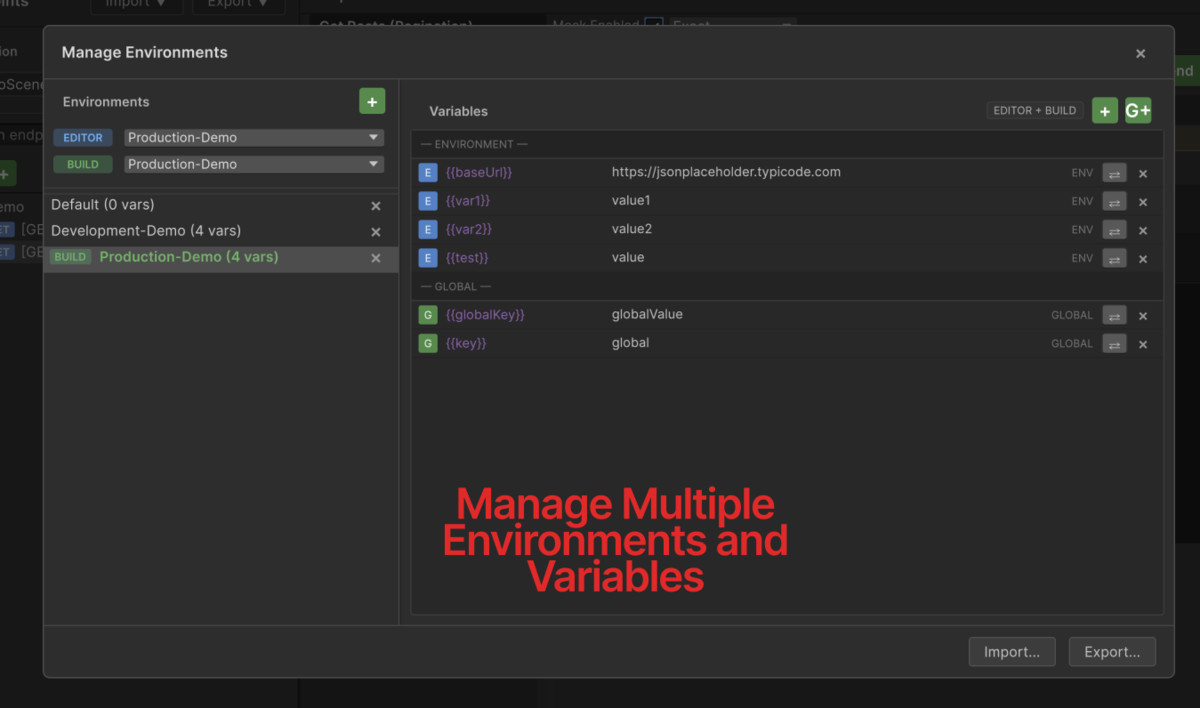Delete the Production-Demo environment
Image resolution: width=1200 pixels, height=708 pixels.
[x=376, y=258]
